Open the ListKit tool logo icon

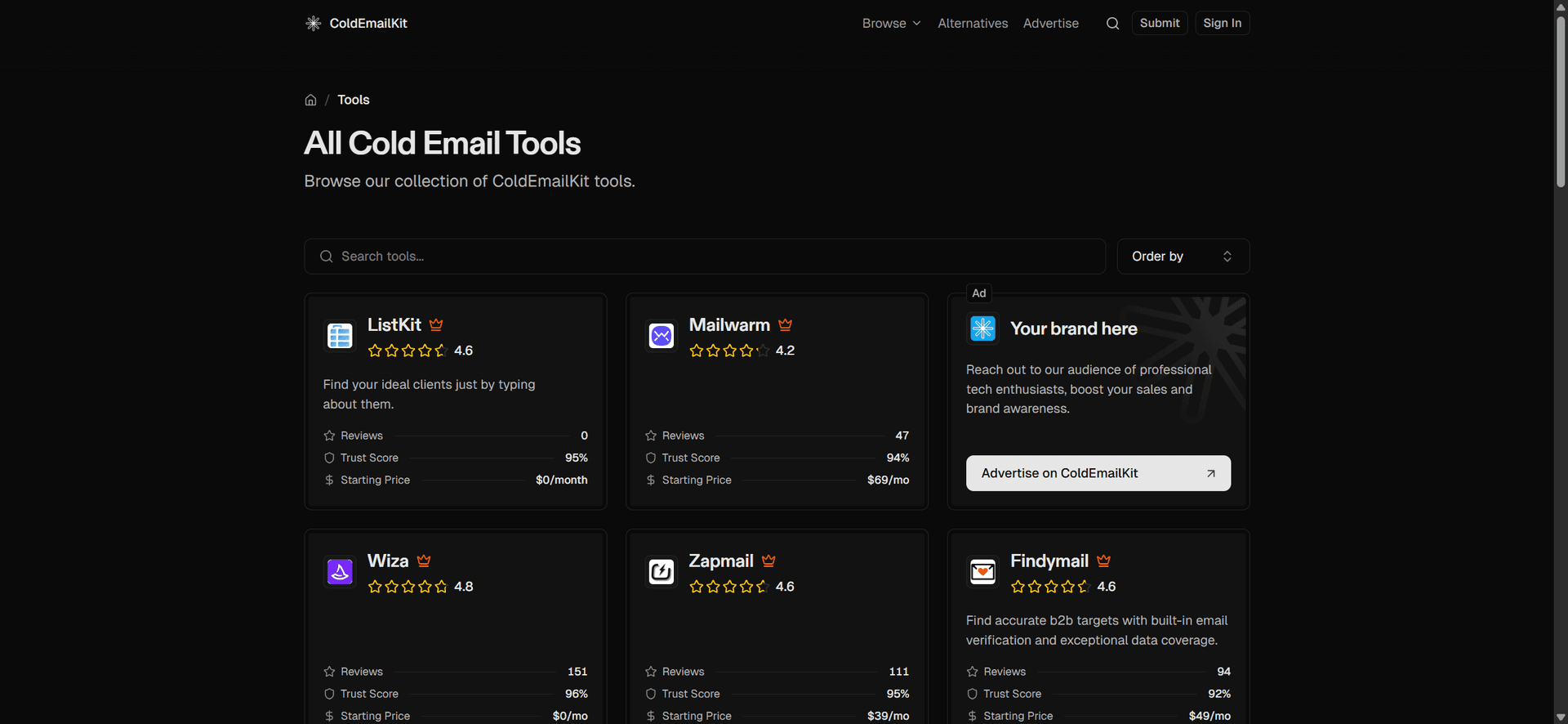click(x=340, y=336)
